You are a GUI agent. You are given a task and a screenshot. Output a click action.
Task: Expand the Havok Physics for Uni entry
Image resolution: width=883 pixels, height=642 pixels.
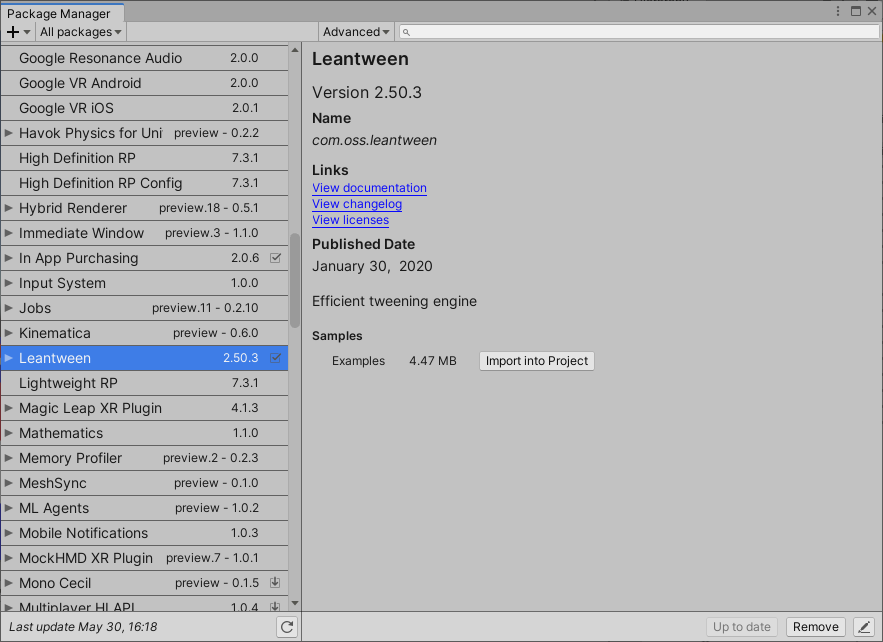9,132
